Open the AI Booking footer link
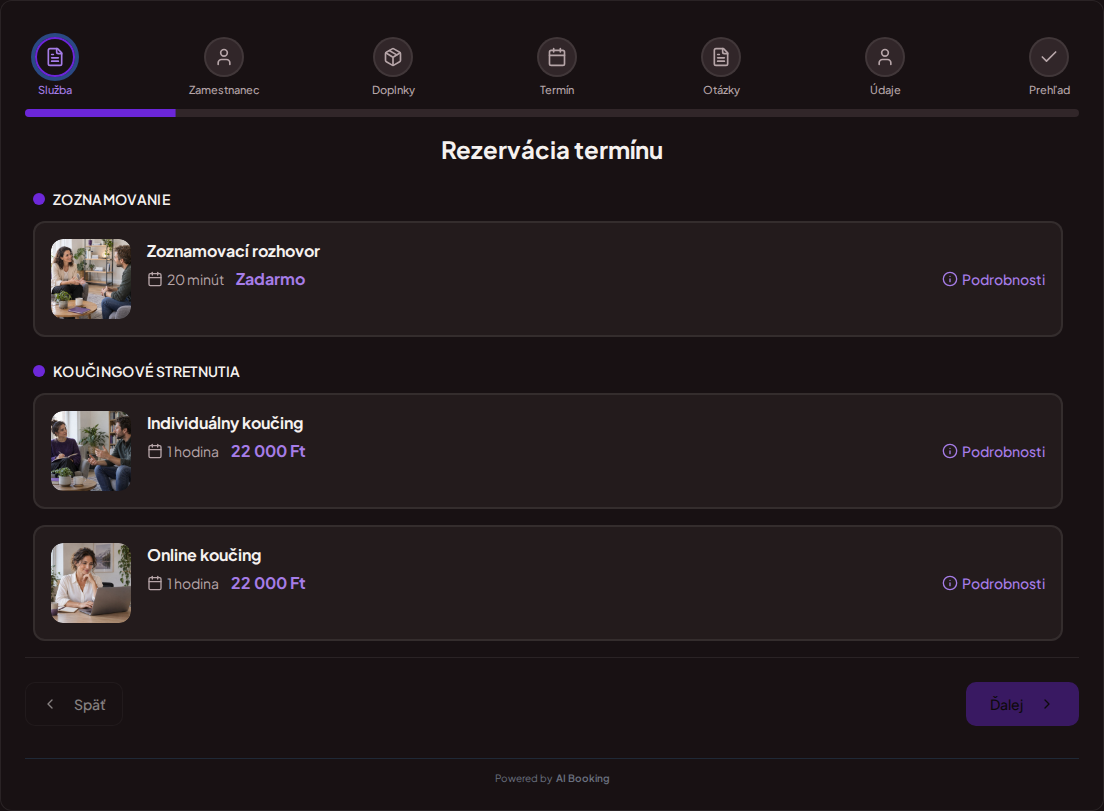This screenshot has height=811, width=1104. (582, 779)
